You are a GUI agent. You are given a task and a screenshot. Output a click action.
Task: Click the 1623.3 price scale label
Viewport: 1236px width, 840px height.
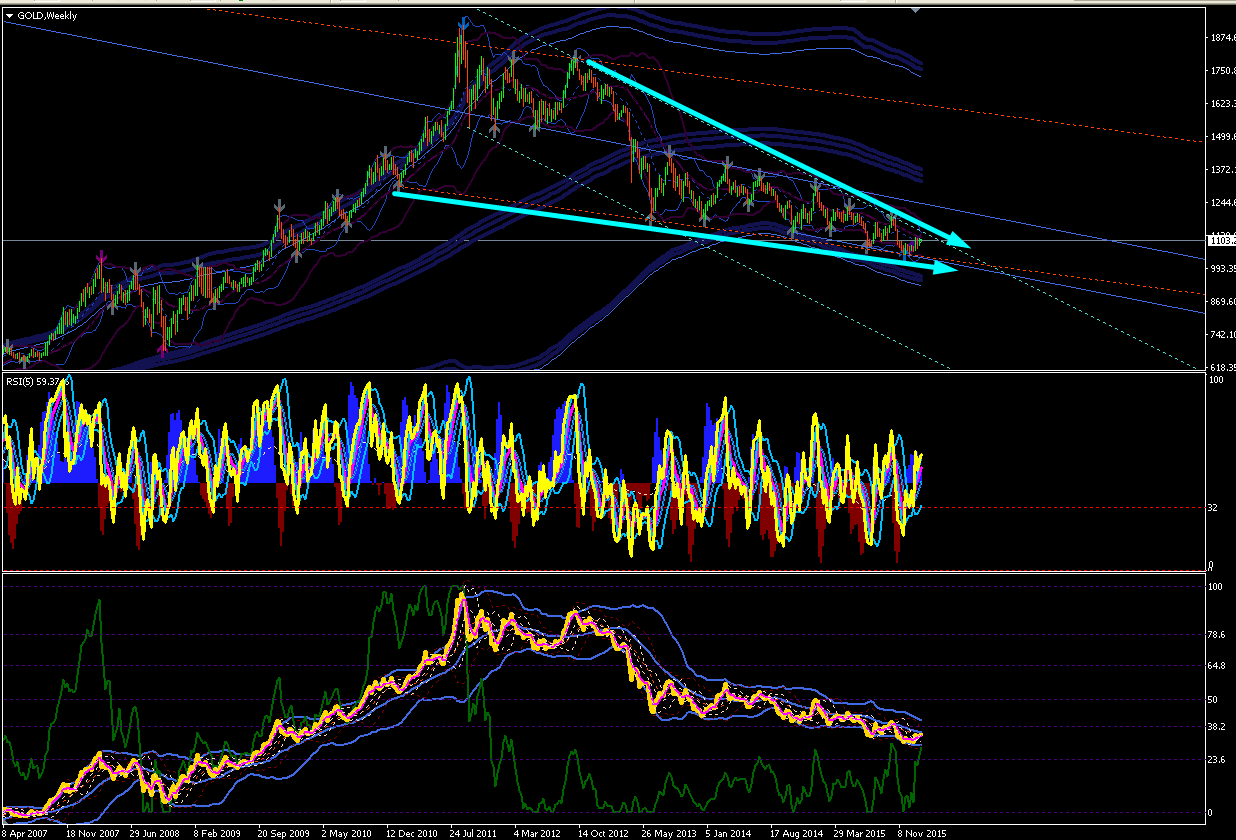coord(1222,104)
